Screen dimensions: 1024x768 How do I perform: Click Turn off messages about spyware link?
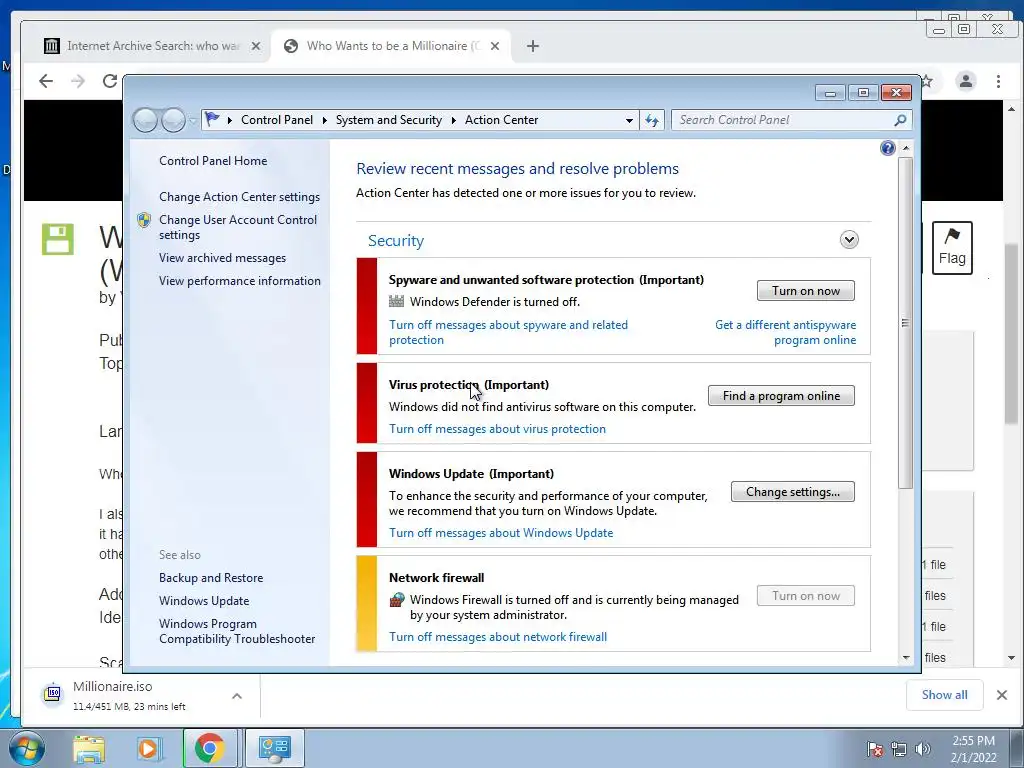(x=508, y=332)
